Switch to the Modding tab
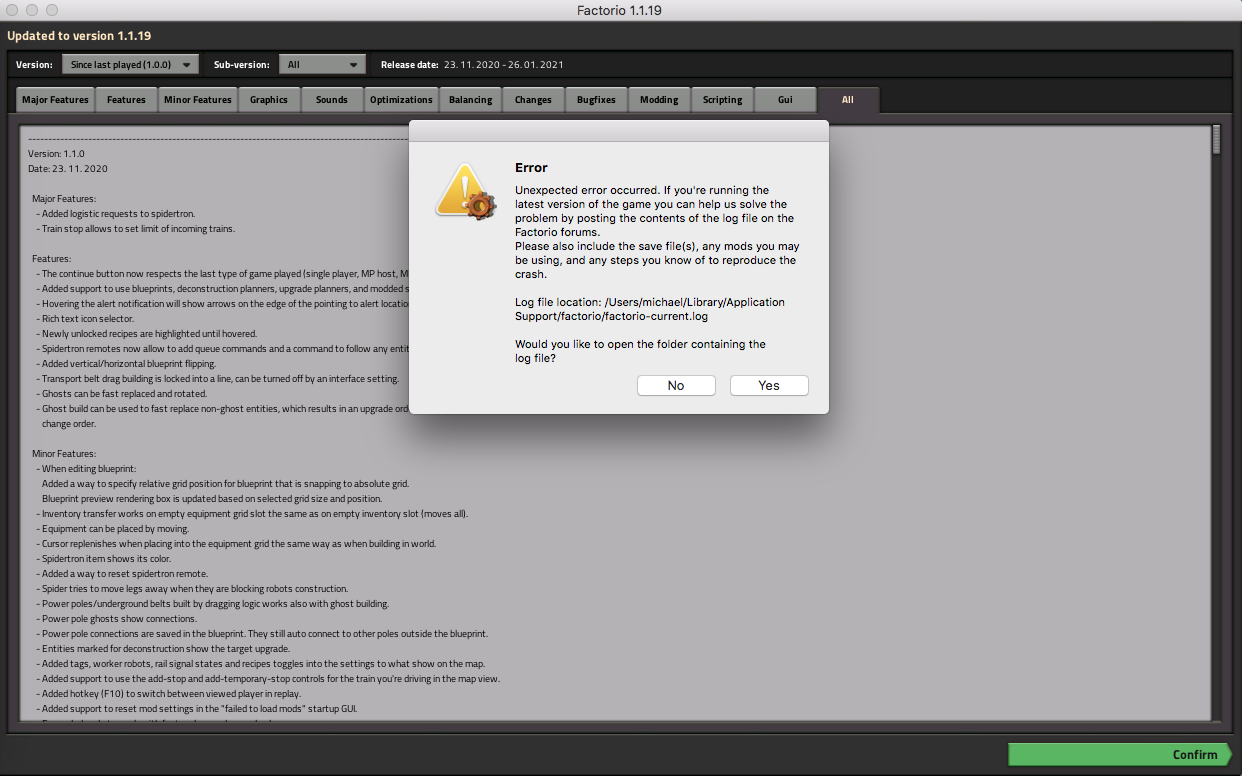Viewport: 1242px width, 776px height. tap(659, 100)
